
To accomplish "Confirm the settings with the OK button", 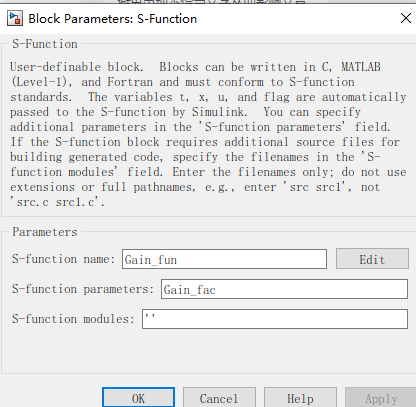I will click(138, 398).
